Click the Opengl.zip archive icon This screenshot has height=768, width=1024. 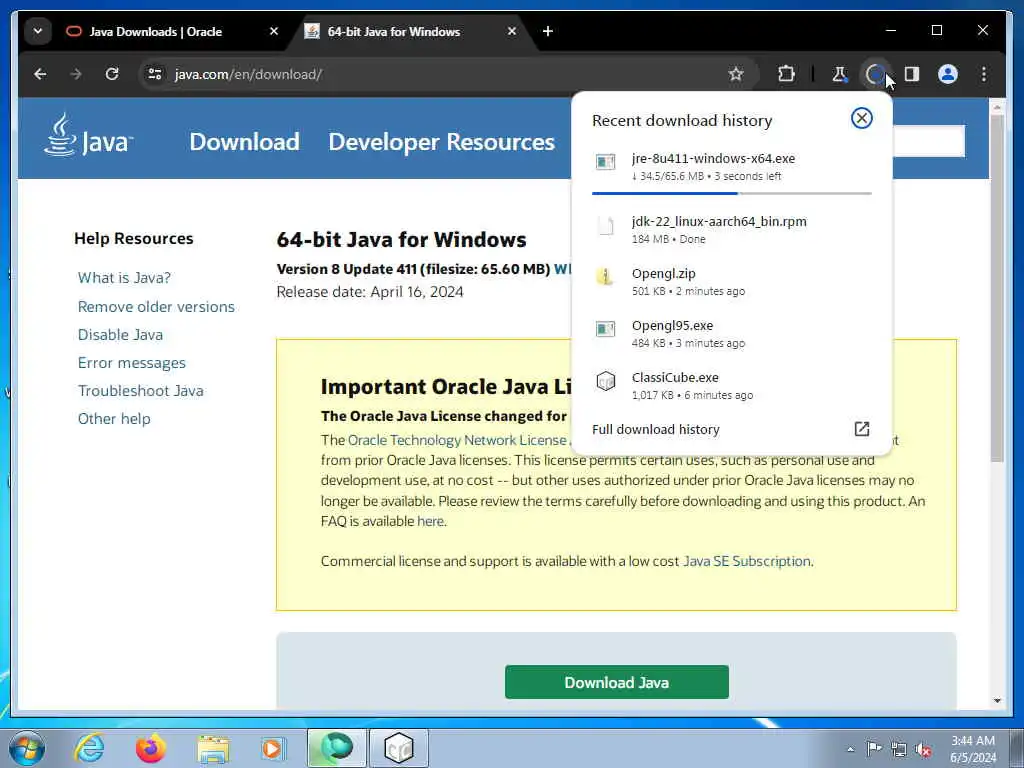click(x=605, y=277)
